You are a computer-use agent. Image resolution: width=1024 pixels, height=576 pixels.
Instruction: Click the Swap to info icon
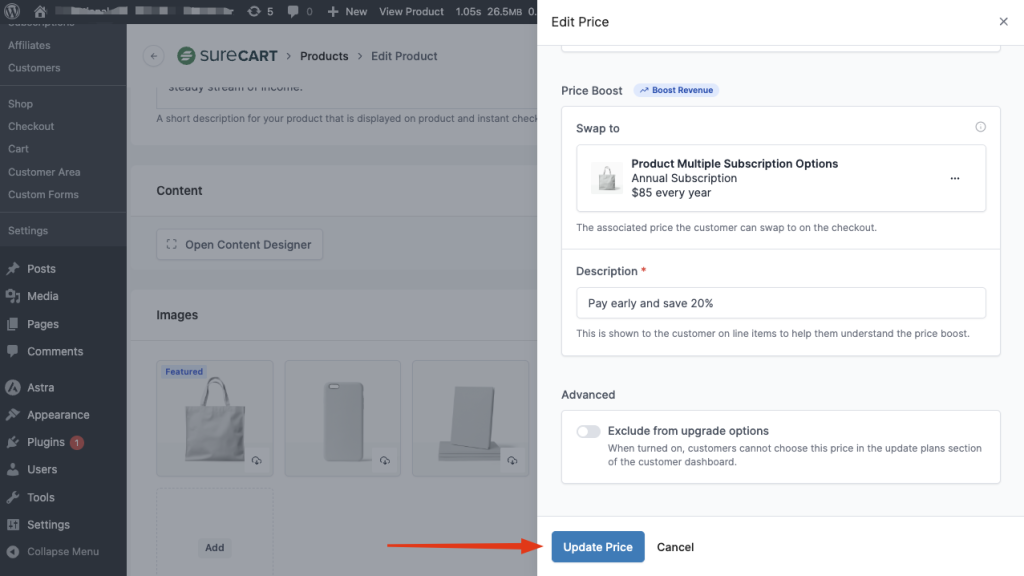[x=980, y=127]
